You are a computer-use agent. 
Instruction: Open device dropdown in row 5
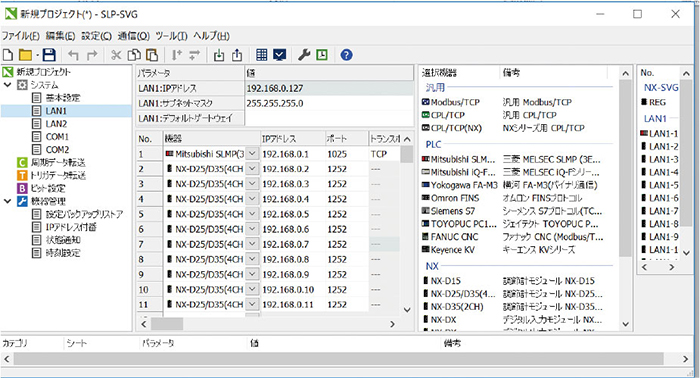click(252, 214)
